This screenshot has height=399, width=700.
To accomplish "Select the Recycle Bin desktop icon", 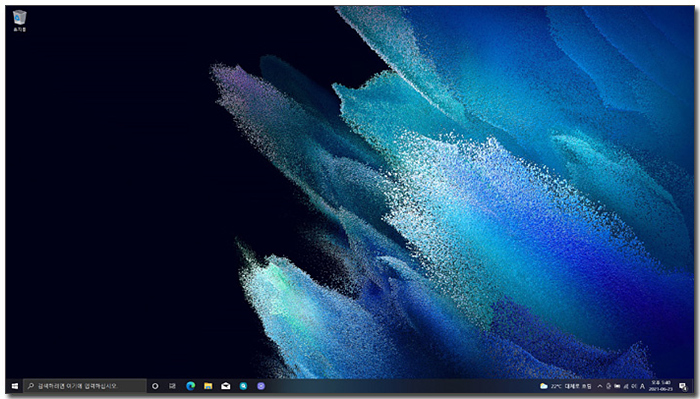I will [19, 21].
